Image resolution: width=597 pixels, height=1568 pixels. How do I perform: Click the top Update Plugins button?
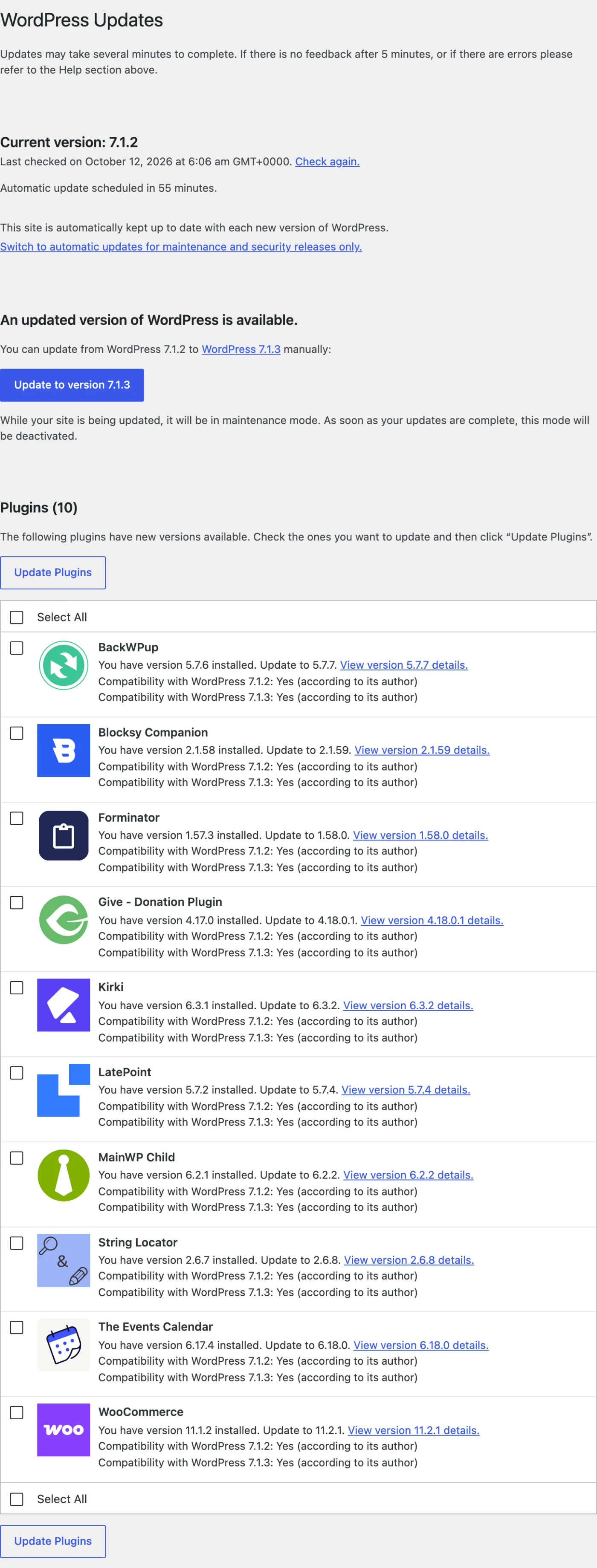(53, 573)
